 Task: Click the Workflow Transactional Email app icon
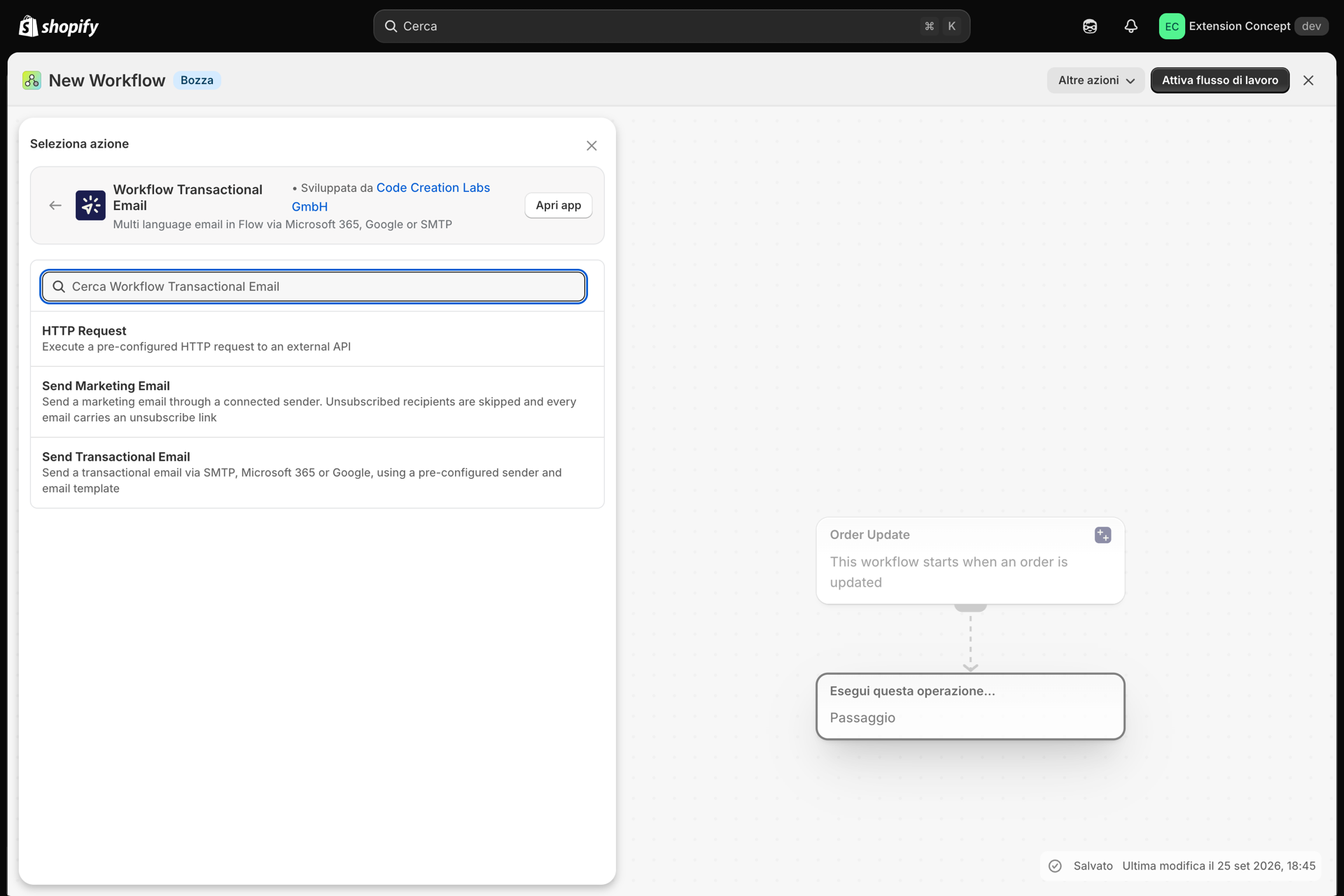coord(90,205)
